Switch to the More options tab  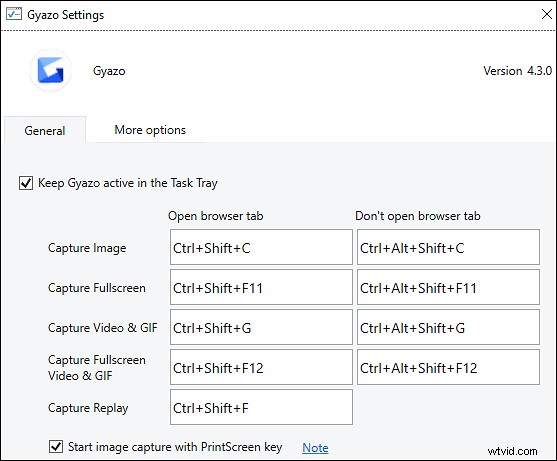tap(150, 130)
